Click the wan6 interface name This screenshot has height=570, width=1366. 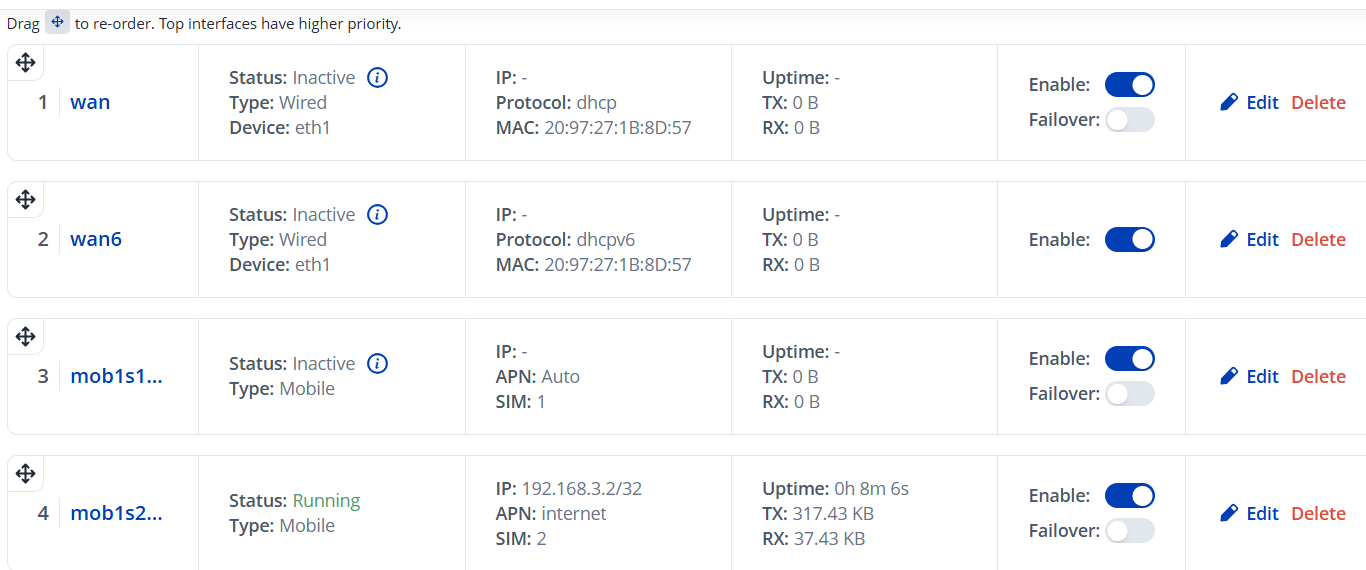(96, 239)
